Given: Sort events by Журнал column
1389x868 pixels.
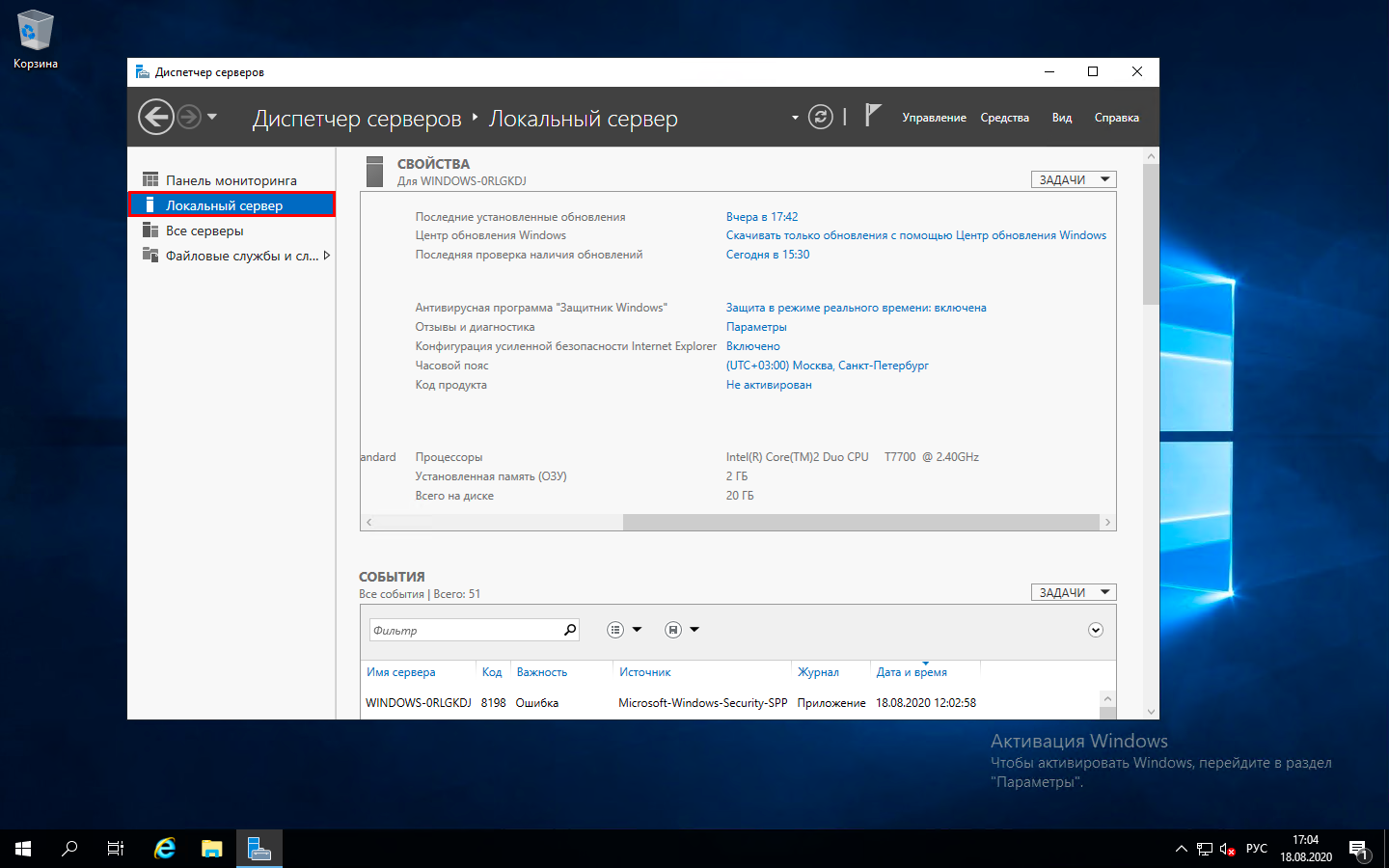Looking at the screenshot, I should pos(818,672).
